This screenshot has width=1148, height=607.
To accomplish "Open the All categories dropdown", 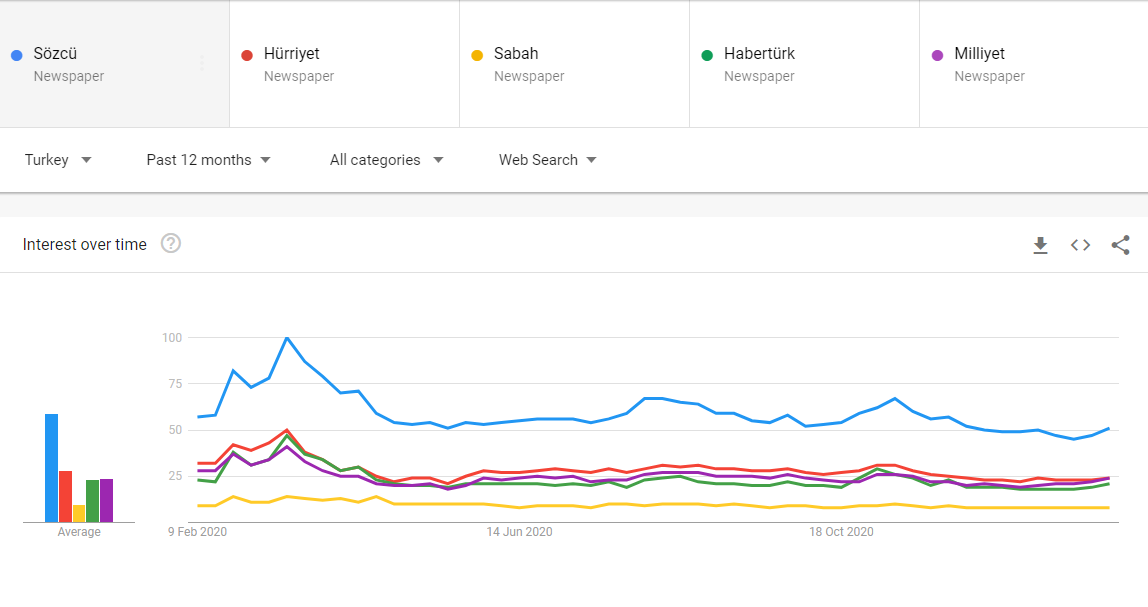I will click(386, 160).
